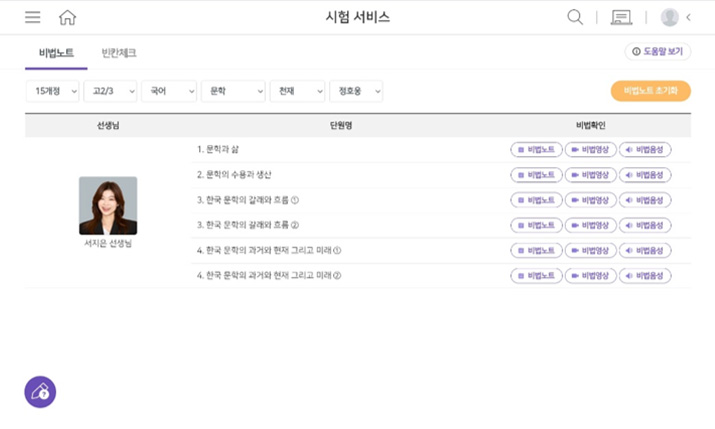Click the 단원명 column header
Screen dimensions: 715x429
[341, 125]
